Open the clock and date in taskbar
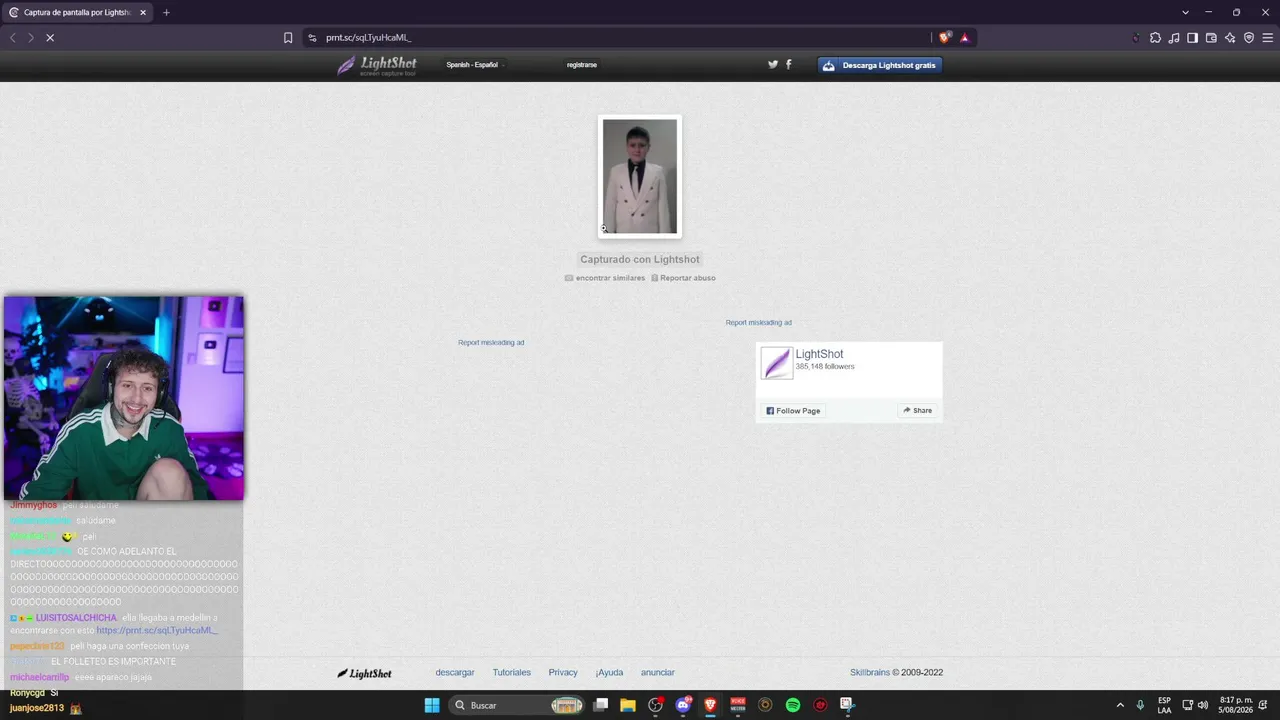Viewport: 1280px width, 720px height. (x=1236, y=705)
